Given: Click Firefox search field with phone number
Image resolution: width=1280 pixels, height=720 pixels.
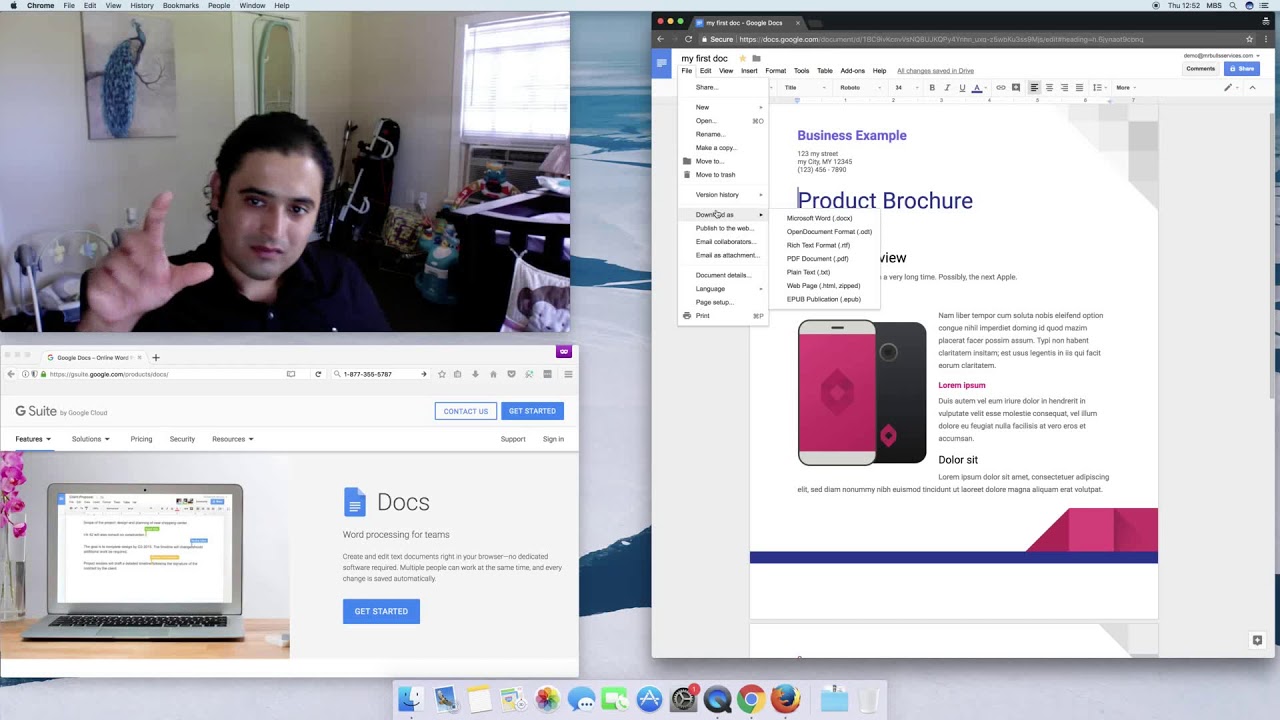Looking at the screenshot, I should [x=380, y=374].
